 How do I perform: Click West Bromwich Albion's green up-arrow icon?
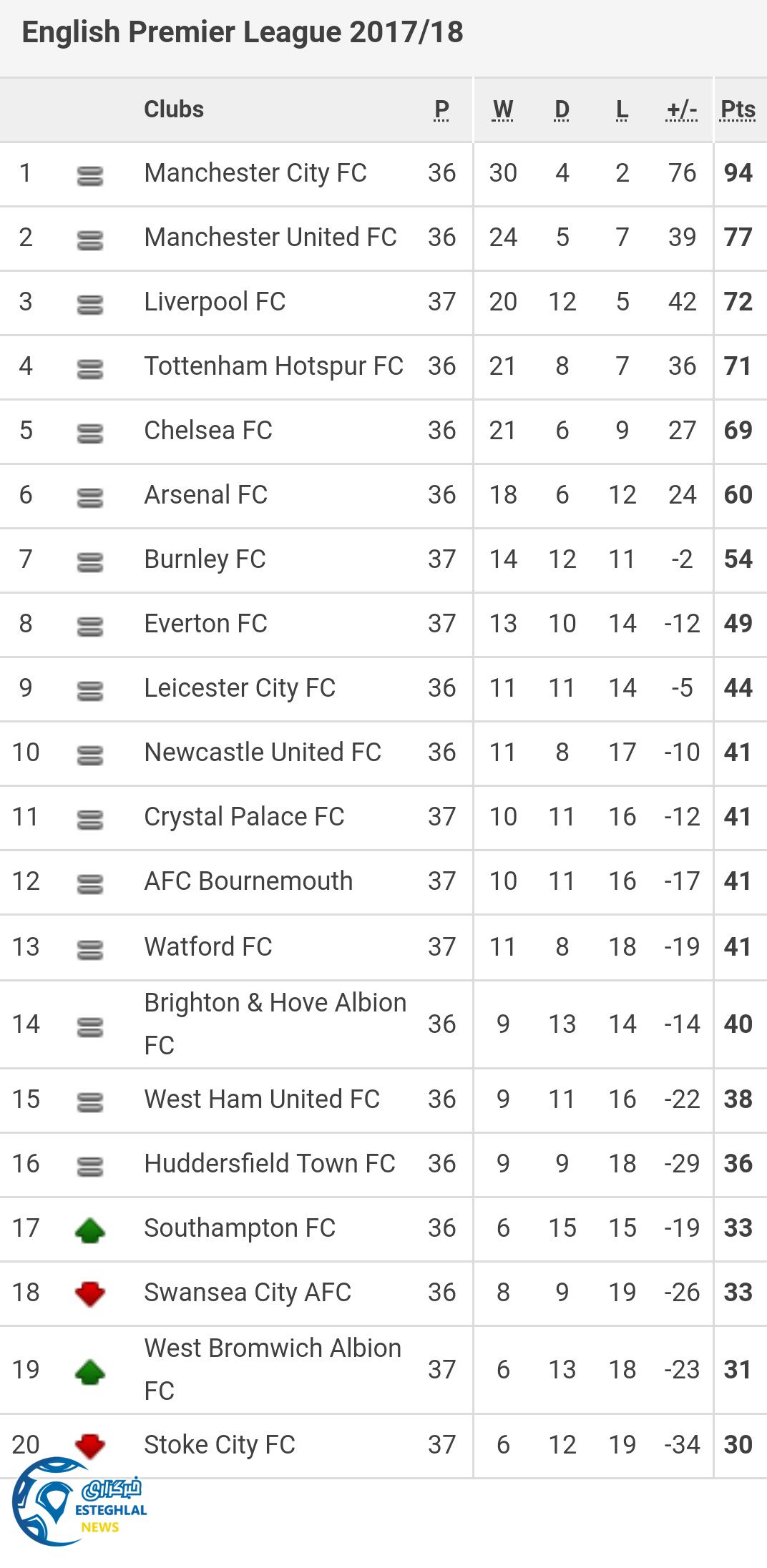(90, 1372)
